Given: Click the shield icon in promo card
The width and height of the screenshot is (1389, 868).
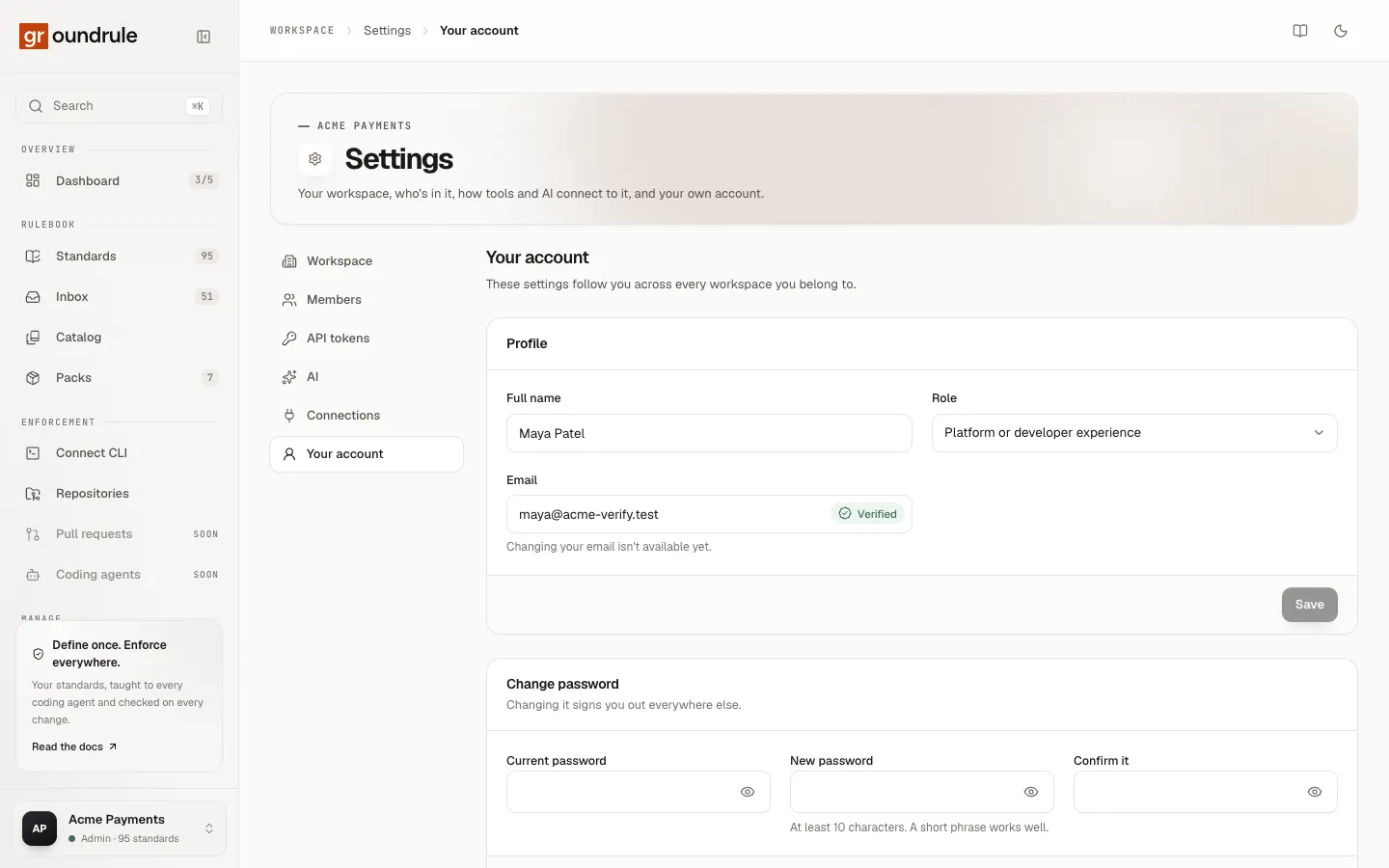Looking at the screenshot, I should 39,654.
